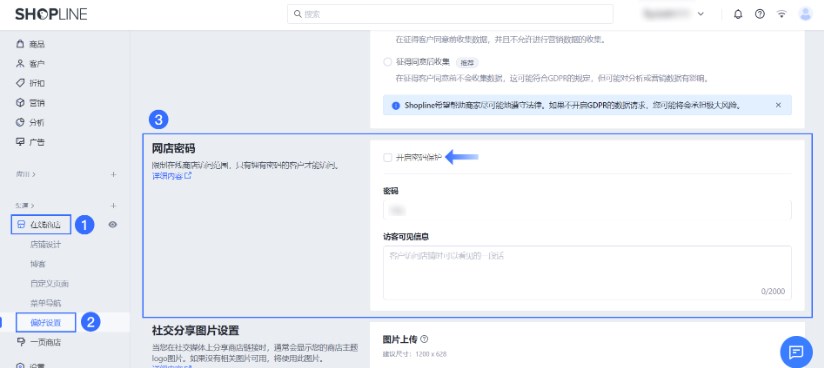The width and height of the screenshot is (824, 368).
Task: Select 偏好设置 preferences menu item
Action: click(46, 322)
